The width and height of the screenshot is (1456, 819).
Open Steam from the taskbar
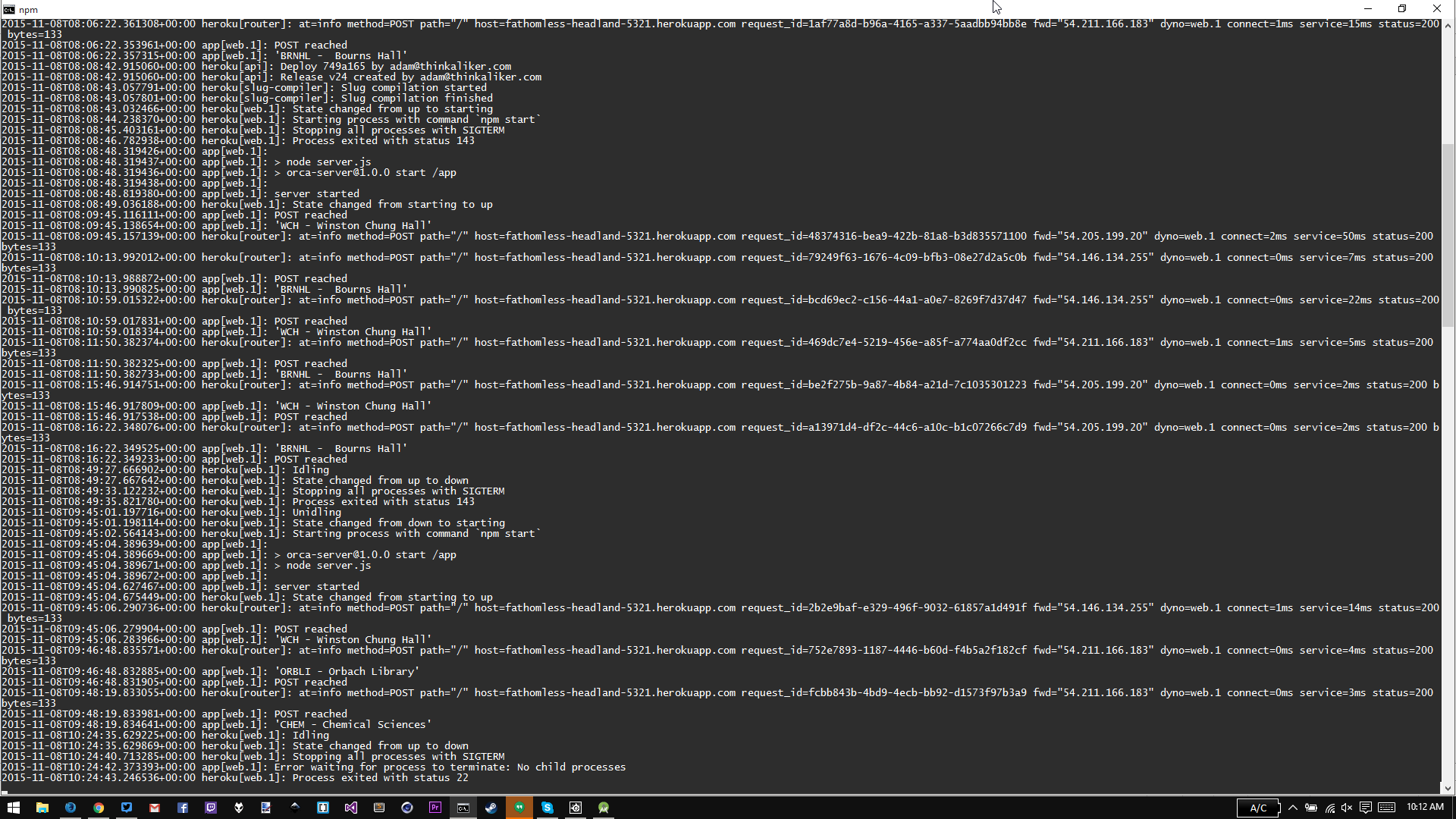[491, 808]
